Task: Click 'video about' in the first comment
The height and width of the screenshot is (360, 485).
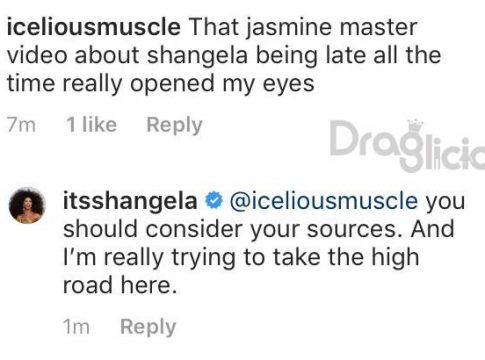Action: 73,55
